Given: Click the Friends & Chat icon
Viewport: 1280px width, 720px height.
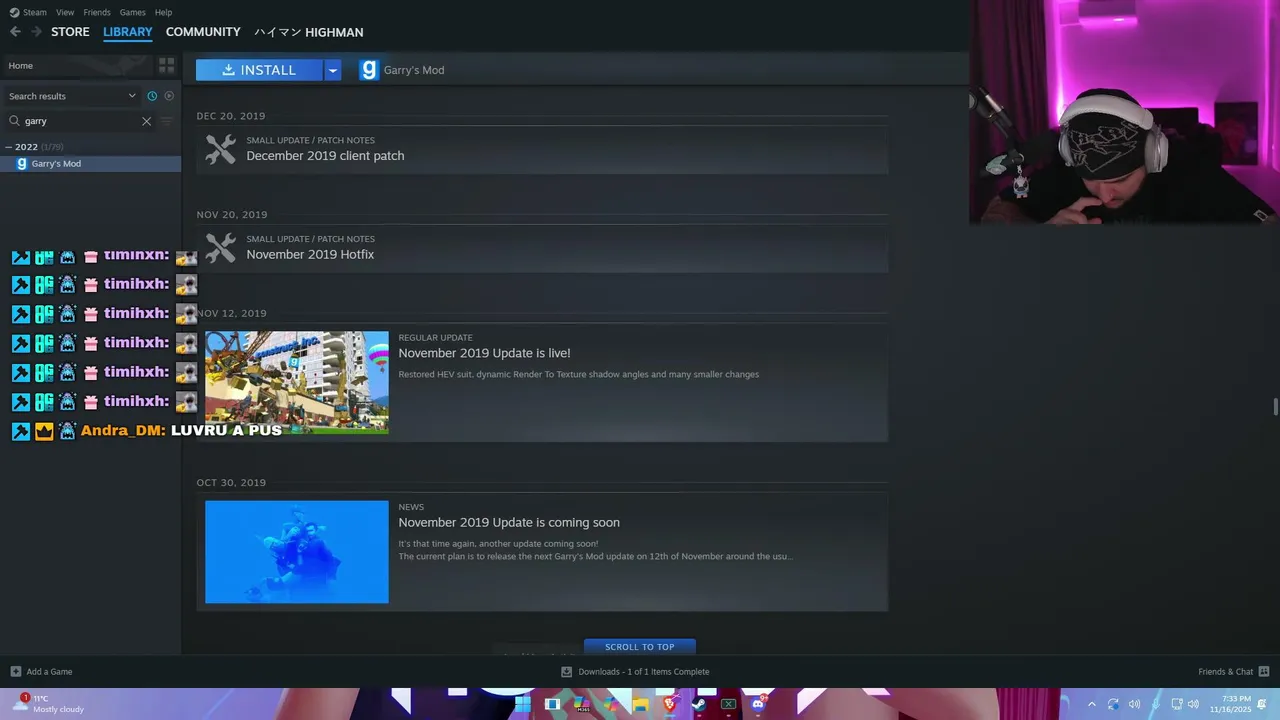Looking at the screenshot, I should pyautogui.click(x=1264, y=672).
